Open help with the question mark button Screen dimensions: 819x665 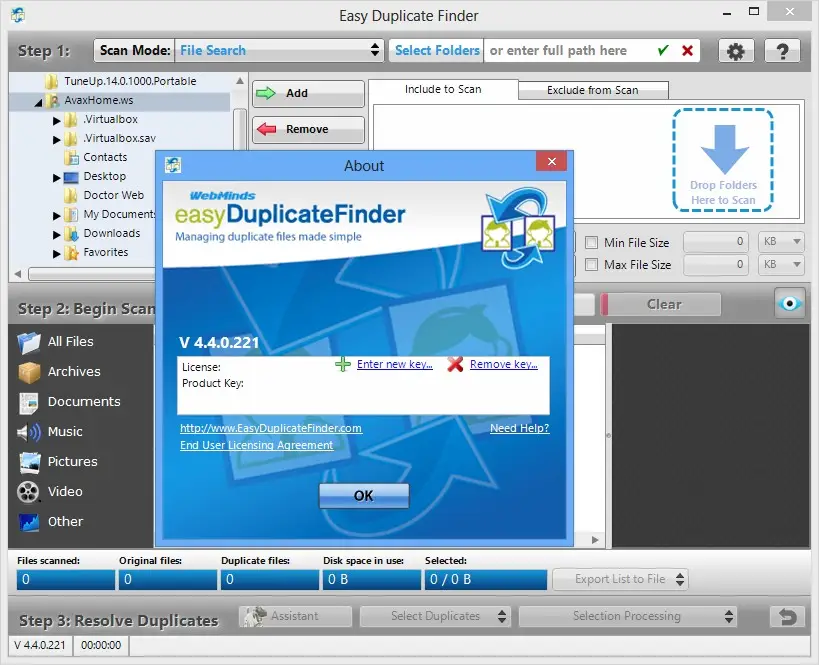[782, 51]
